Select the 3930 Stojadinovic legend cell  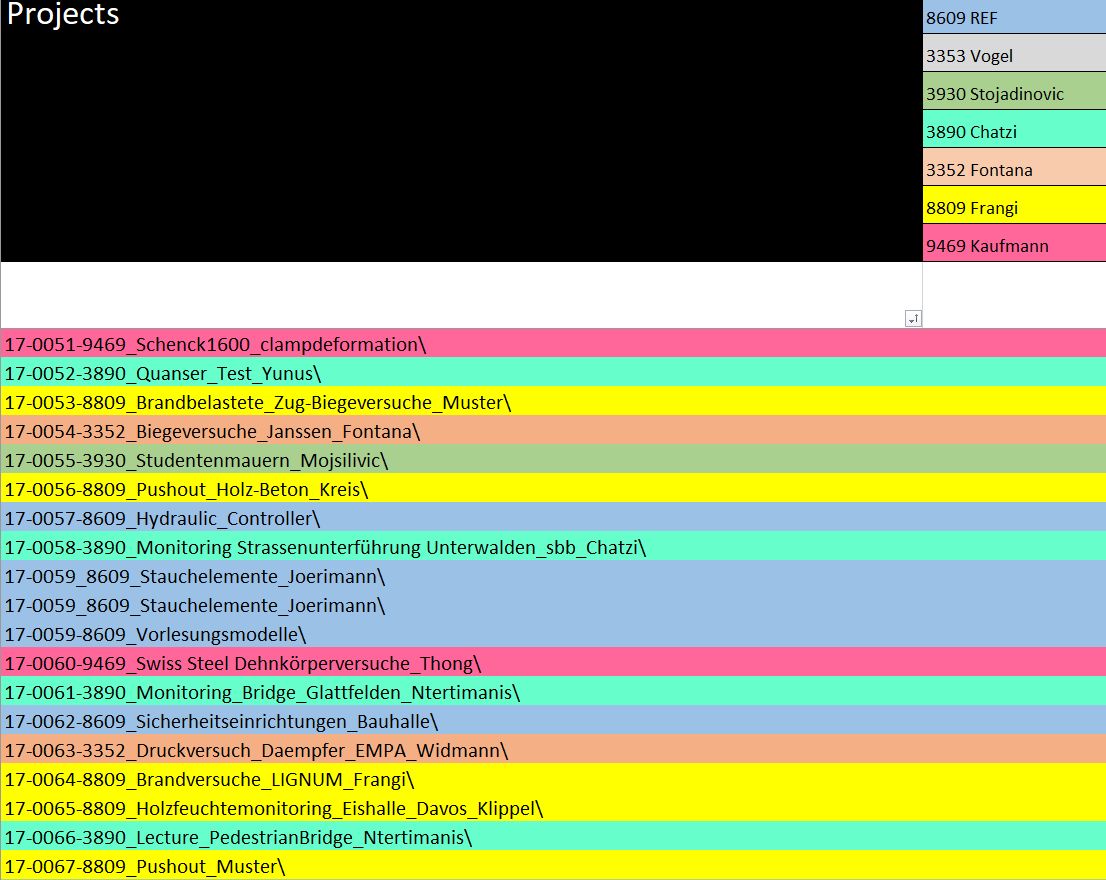point(1014,91)
